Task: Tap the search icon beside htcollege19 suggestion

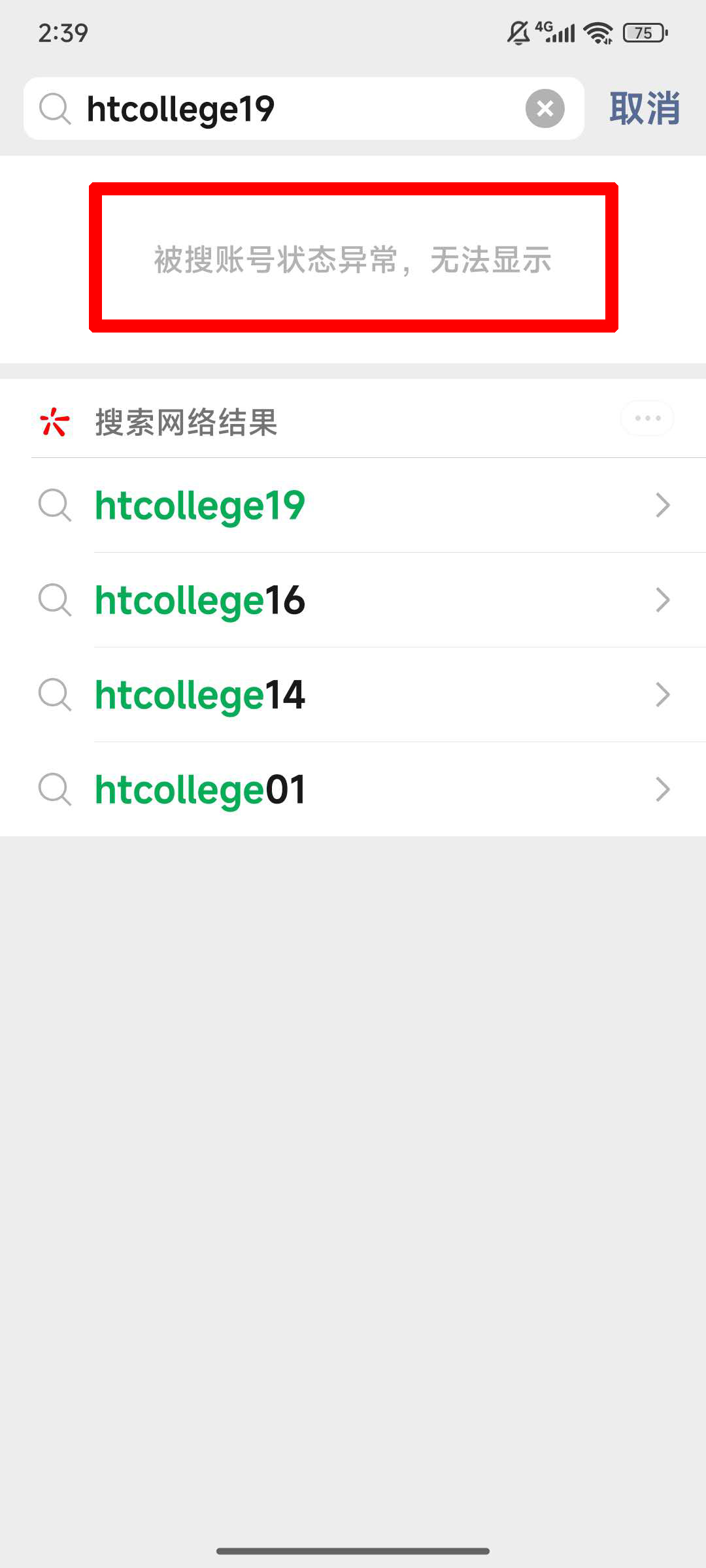Action: [x=55, y=505]
